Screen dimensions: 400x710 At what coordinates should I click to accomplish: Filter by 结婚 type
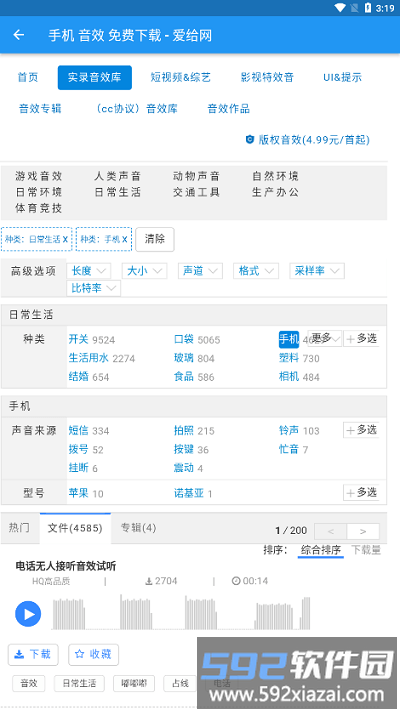78,377
